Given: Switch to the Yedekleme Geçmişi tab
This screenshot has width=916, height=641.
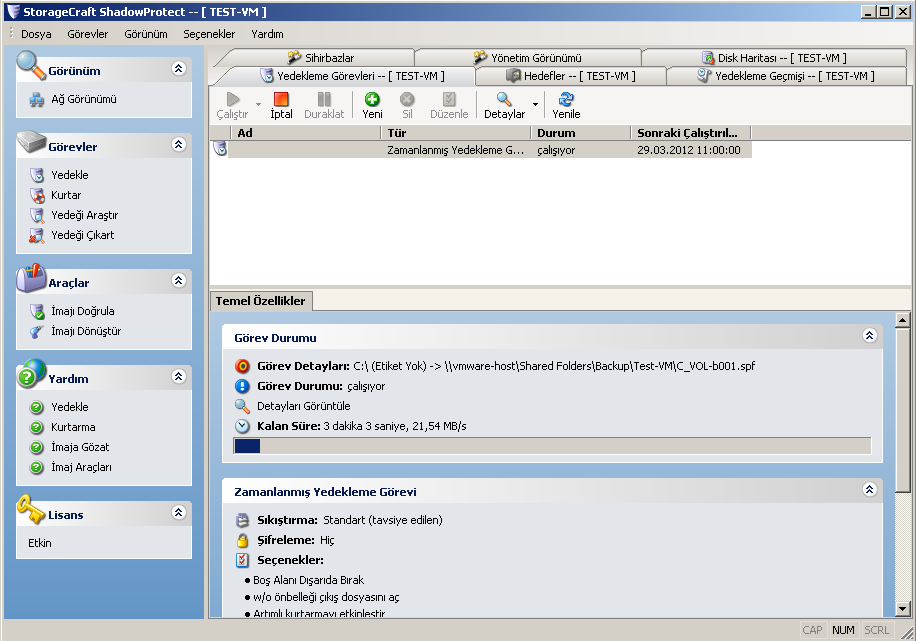Looking at the screenshot, I should [x=786, y=76].
